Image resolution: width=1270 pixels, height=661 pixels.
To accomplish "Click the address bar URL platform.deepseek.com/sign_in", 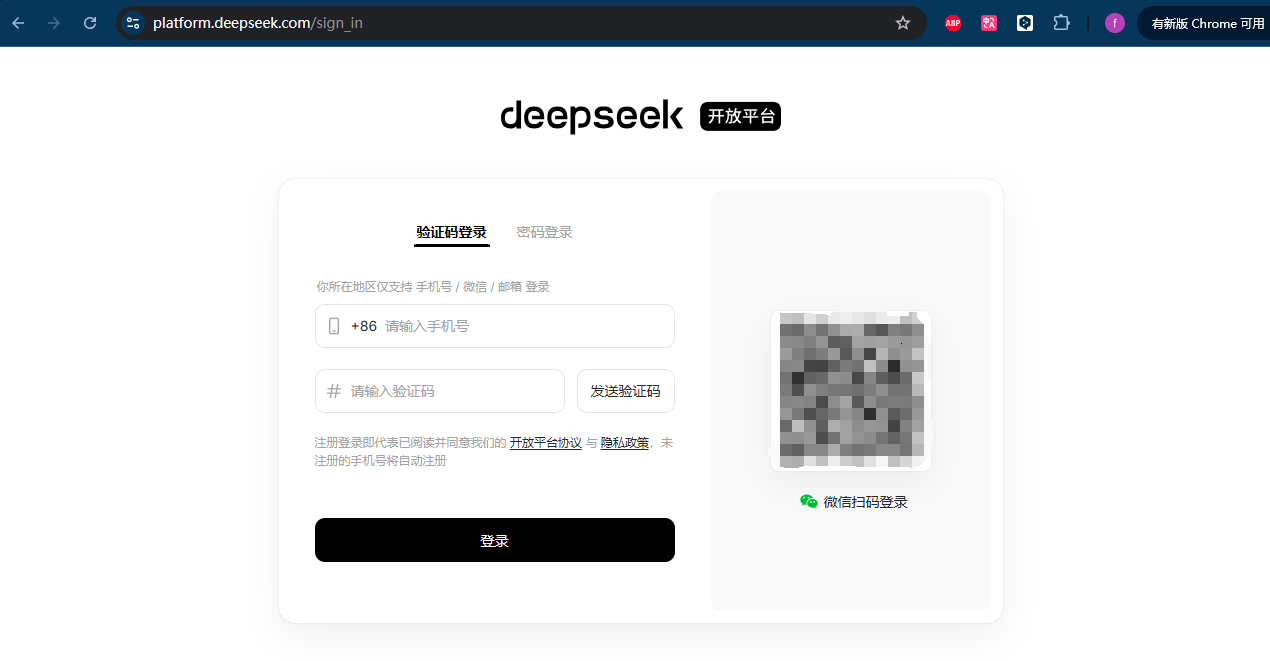I will point(258,23).
